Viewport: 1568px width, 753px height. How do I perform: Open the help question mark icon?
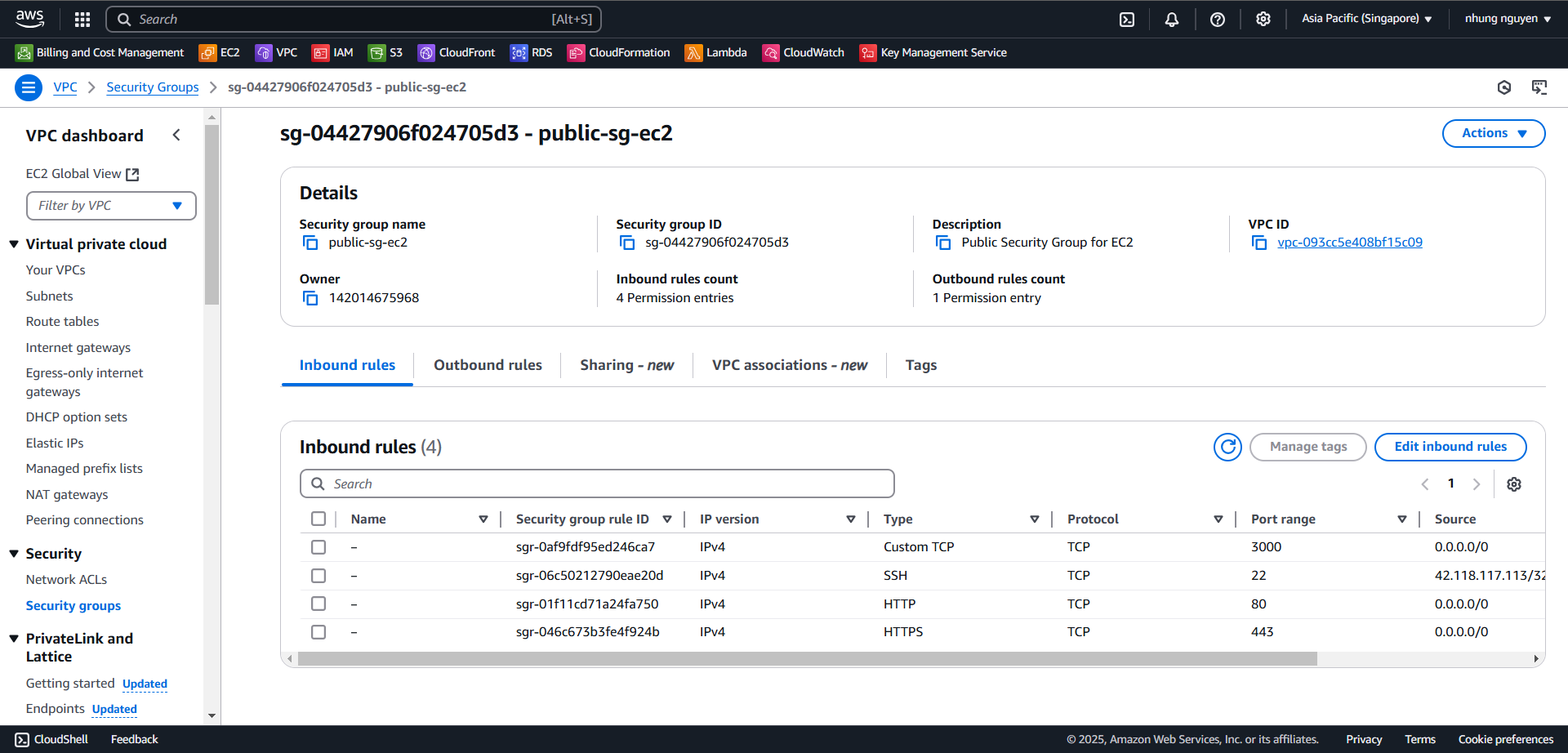(1218, 19)
